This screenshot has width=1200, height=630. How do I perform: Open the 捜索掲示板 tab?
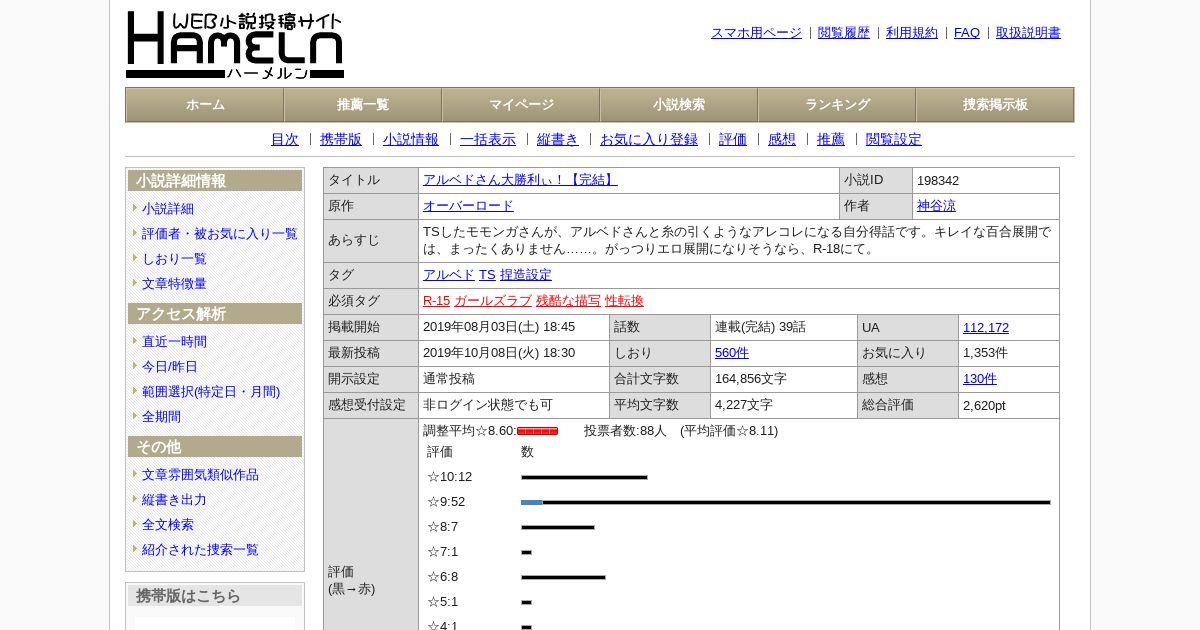tap(995, 105)
